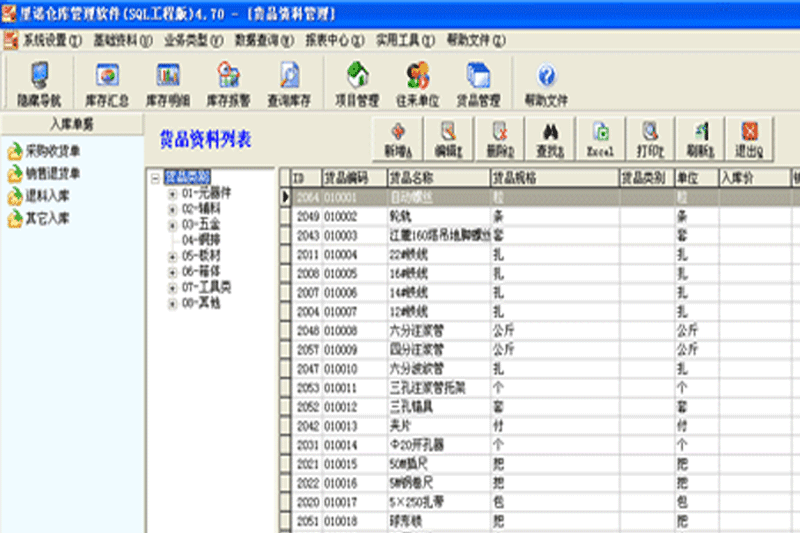Click the 删除 delete button icon
The height and width of the screenshot is (533, 800).
(x=499, y=132)
